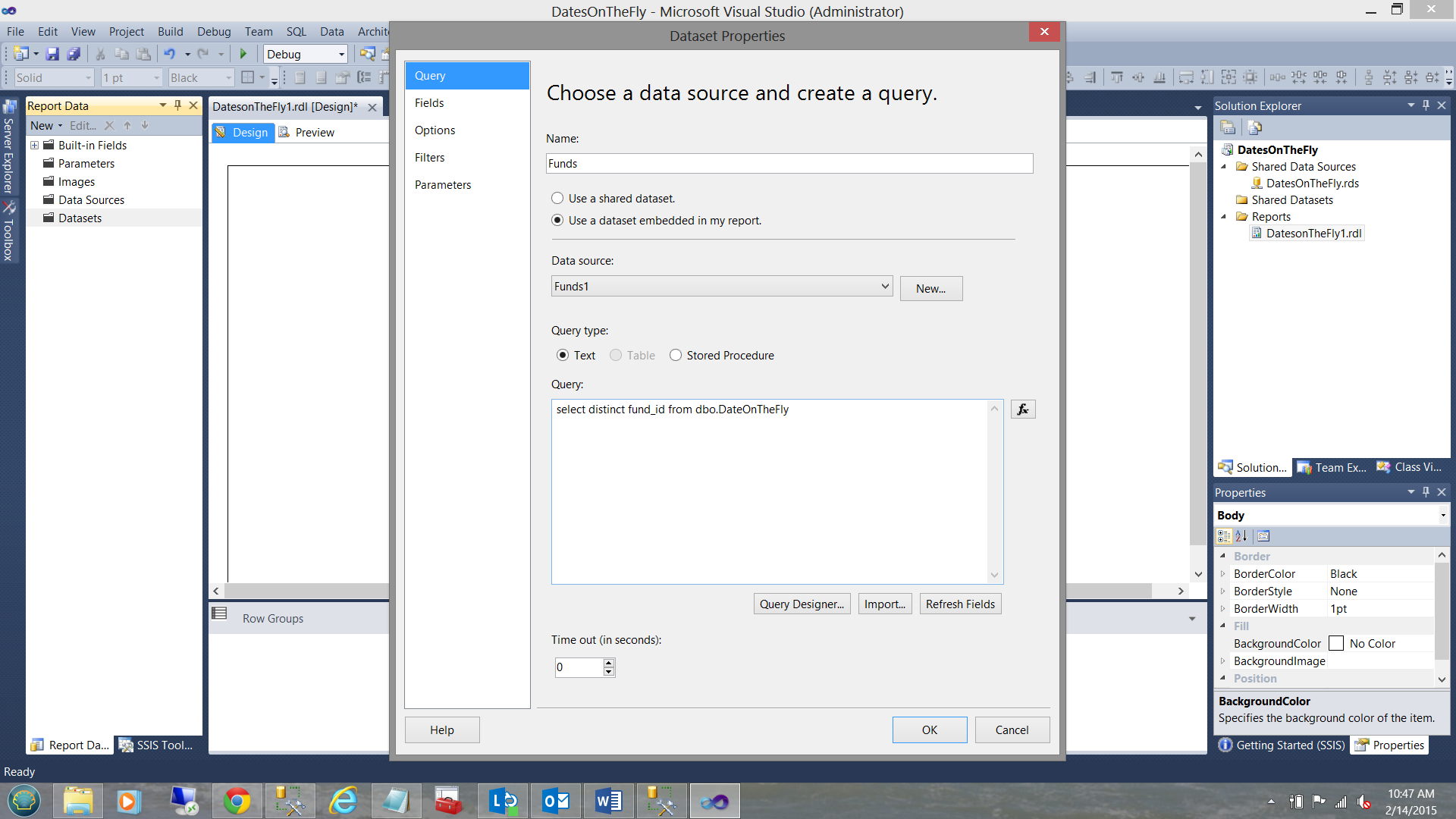The height and width of the screenshot is (819, 1456).
Task: Click the Refresh Fields button
Action: click(x=960, y=604)
